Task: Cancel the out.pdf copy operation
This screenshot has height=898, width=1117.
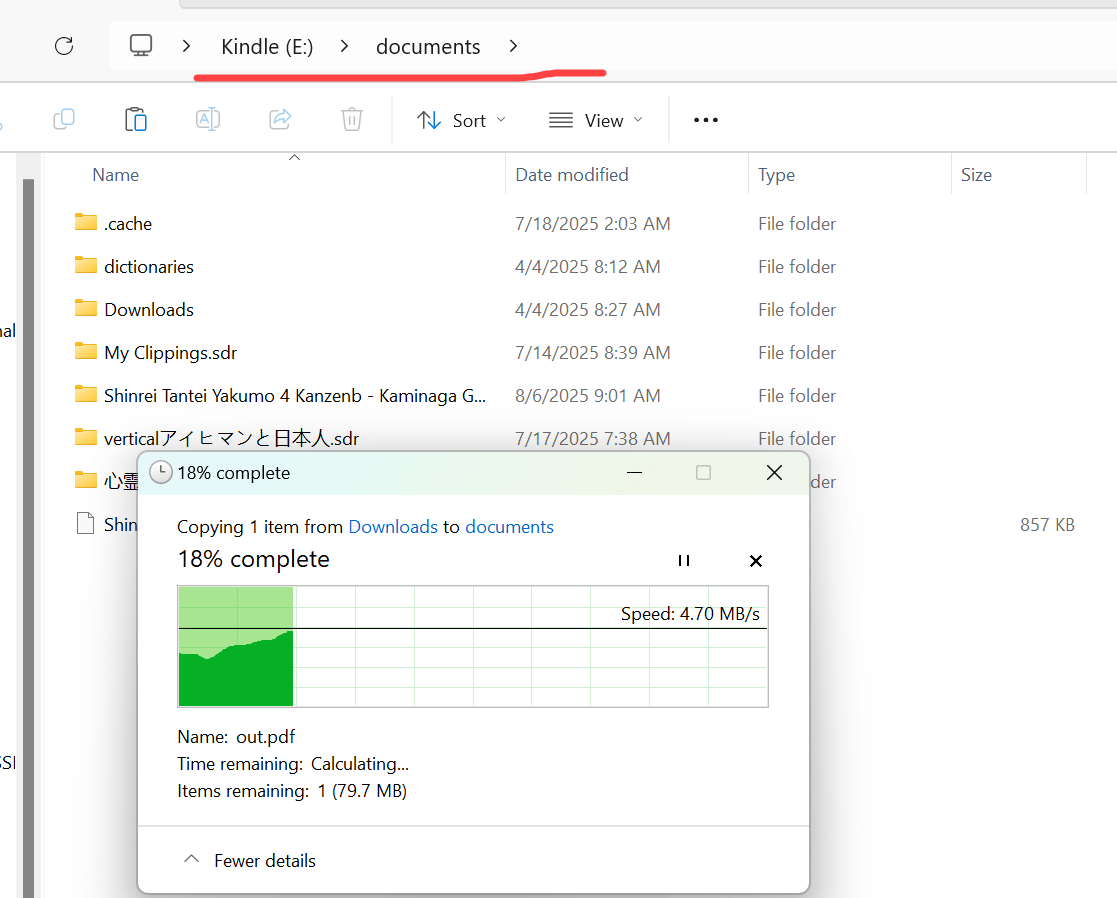Action: point(756,561)
